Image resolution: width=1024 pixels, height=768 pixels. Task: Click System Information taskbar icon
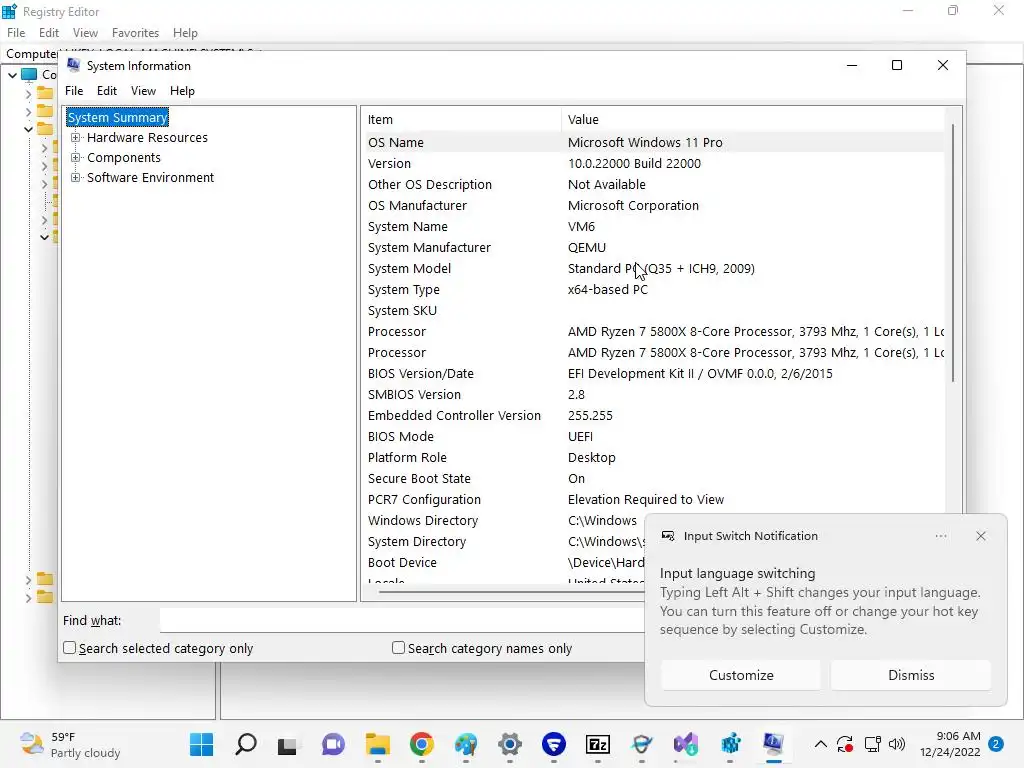pyautogui.click(x=774, y=744)
